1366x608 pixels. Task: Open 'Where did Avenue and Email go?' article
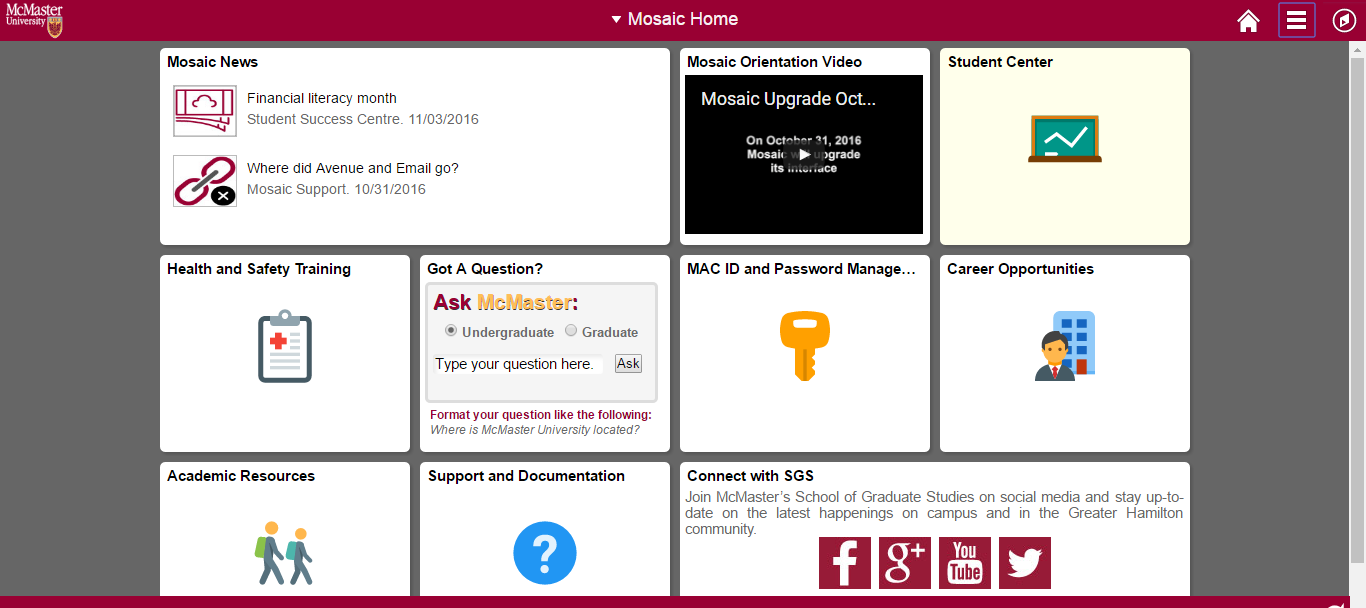pyautogui.click(x=352, y=168)
